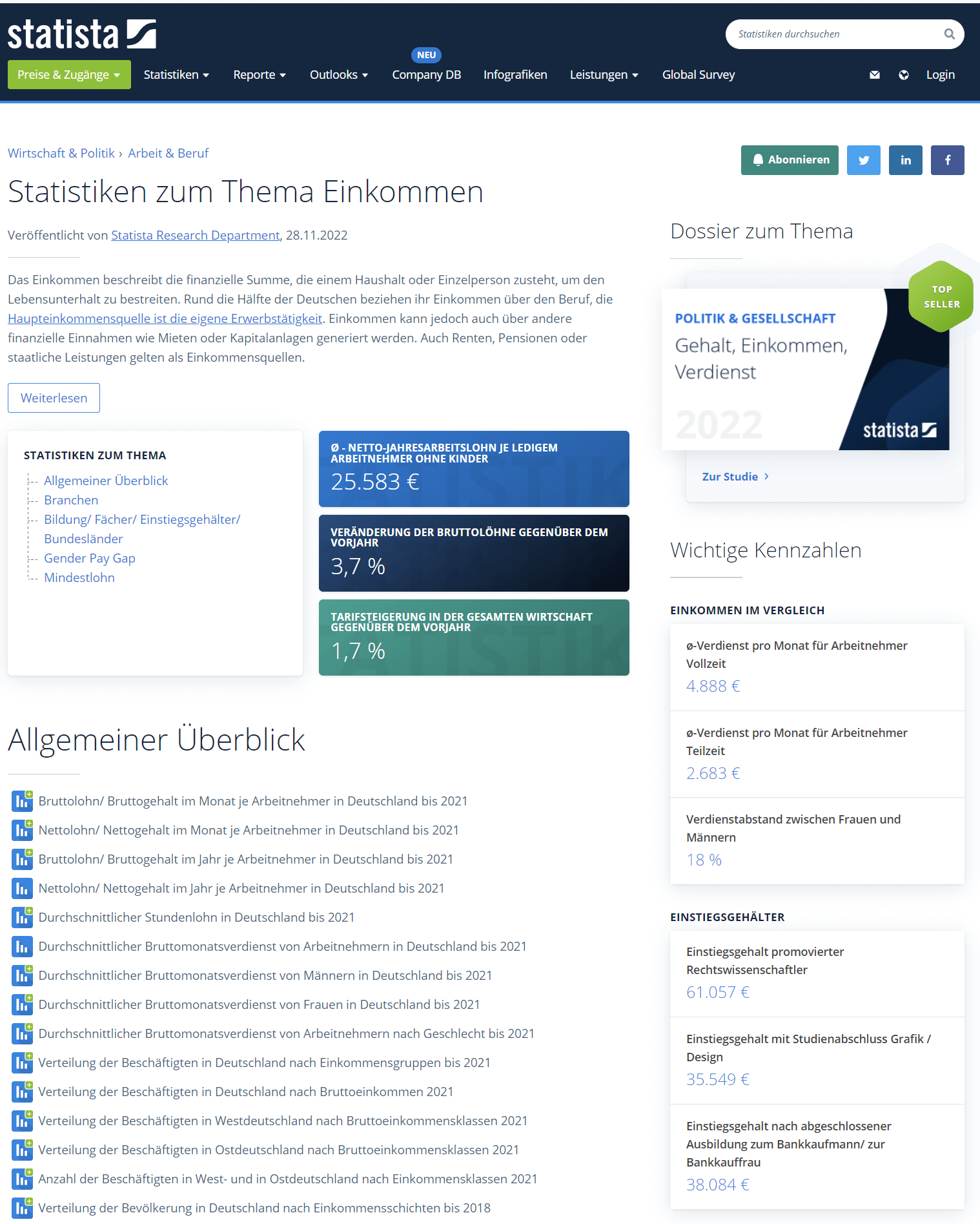Click chart icon beside Verteilung nach Bruttoeinkommen 2021
Viewport: 980px width, 1224px height.
pos(22,1092)
